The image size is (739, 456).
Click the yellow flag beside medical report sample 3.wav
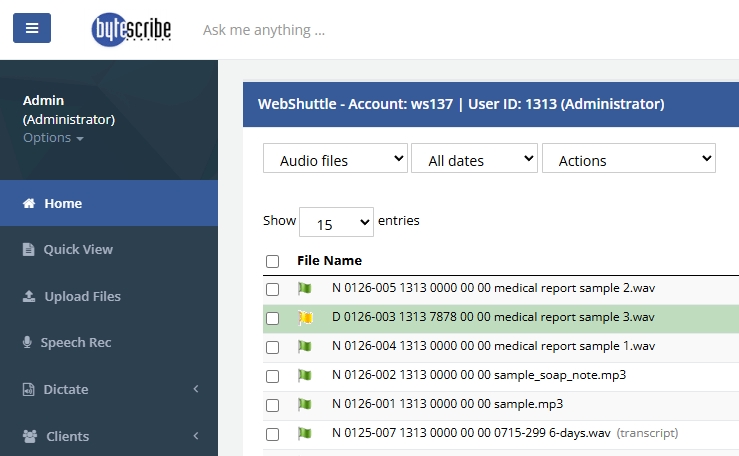click(305, 318)
